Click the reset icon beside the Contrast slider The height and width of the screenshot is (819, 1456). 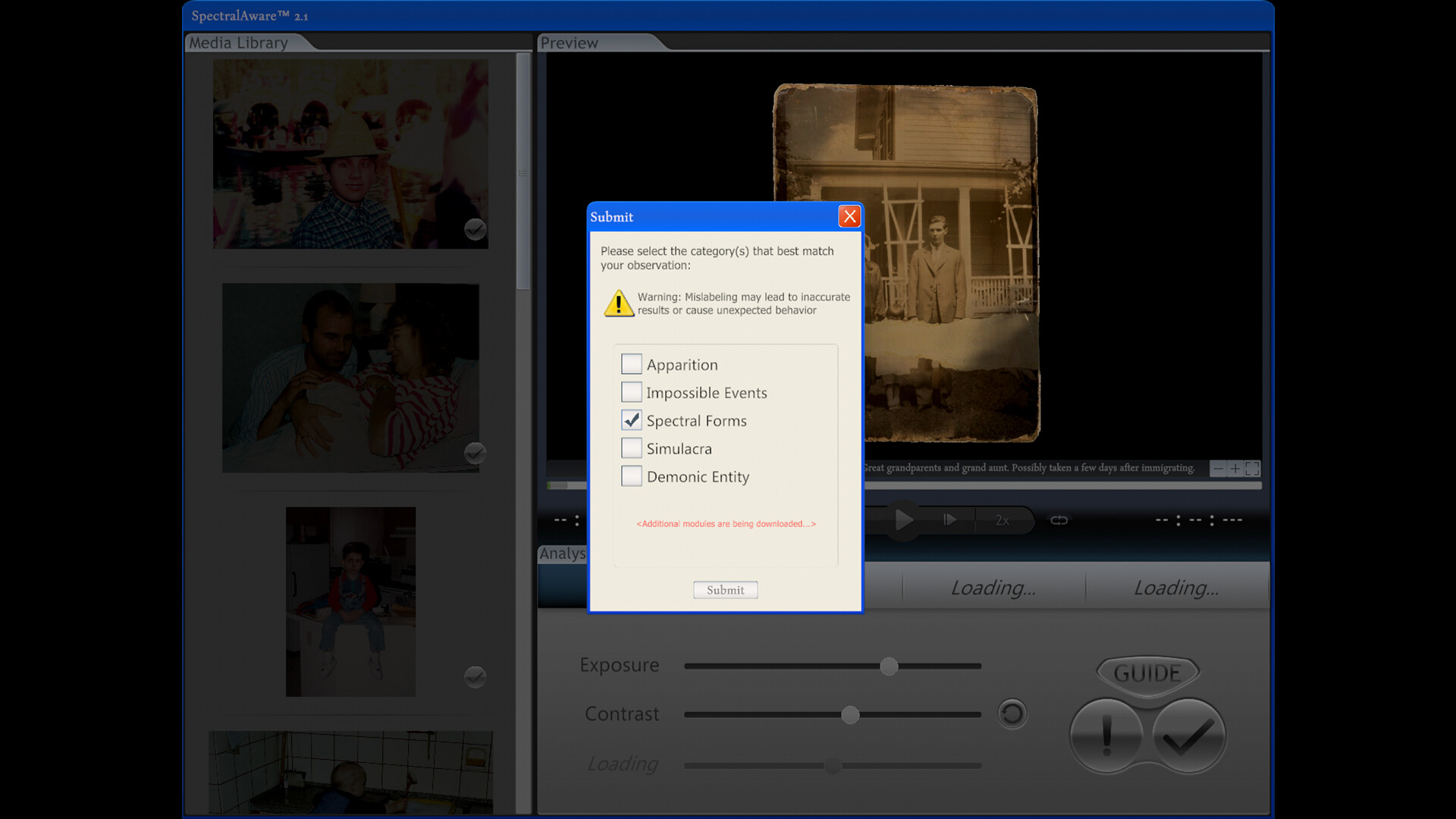point(1012,714)
